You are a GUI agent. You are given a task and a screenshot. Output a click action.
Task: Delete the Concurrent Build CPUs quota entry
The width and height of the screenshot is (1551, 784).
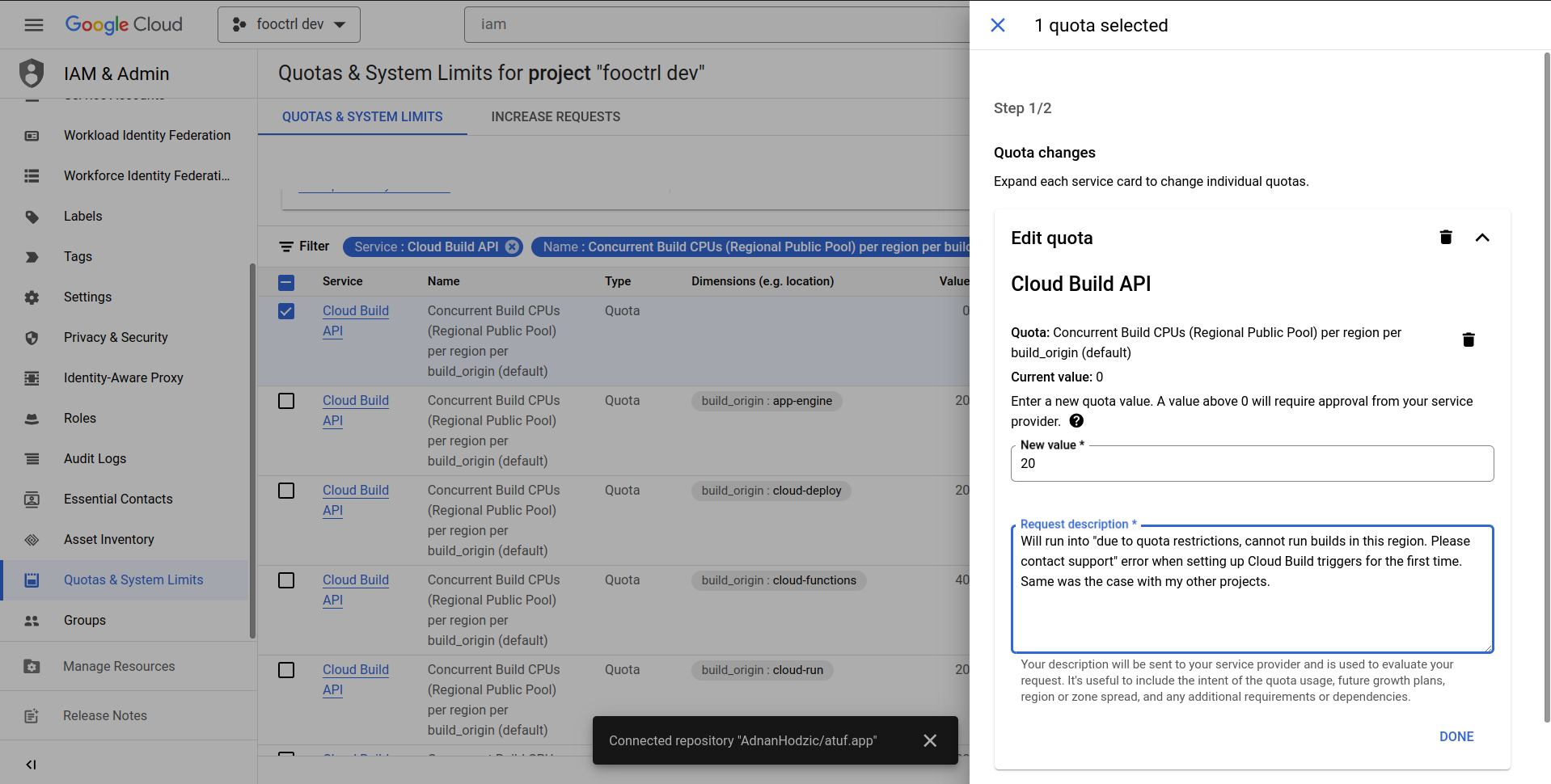click(1469, 339)
